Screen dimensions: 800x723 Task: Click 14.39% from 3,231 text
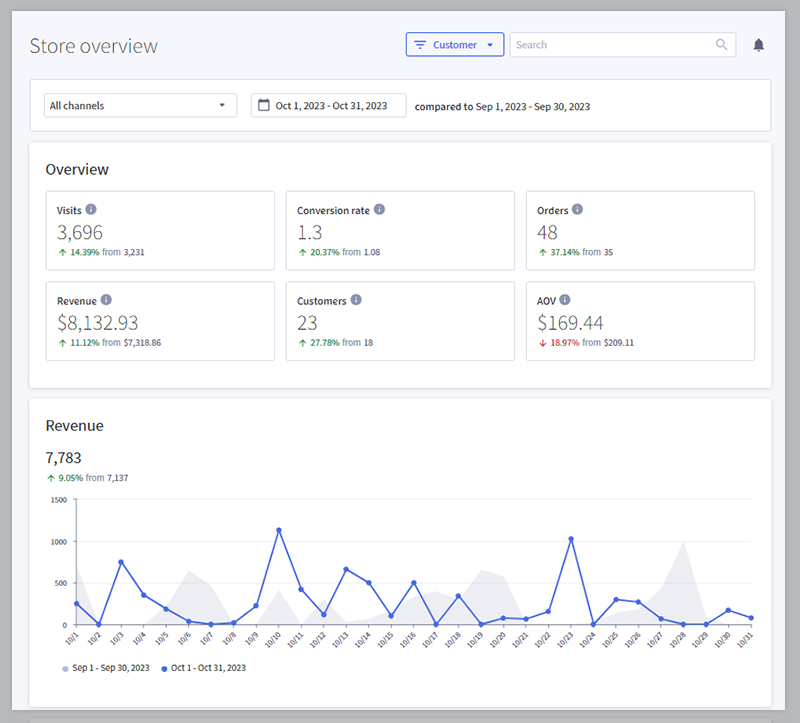click(107, 252)
